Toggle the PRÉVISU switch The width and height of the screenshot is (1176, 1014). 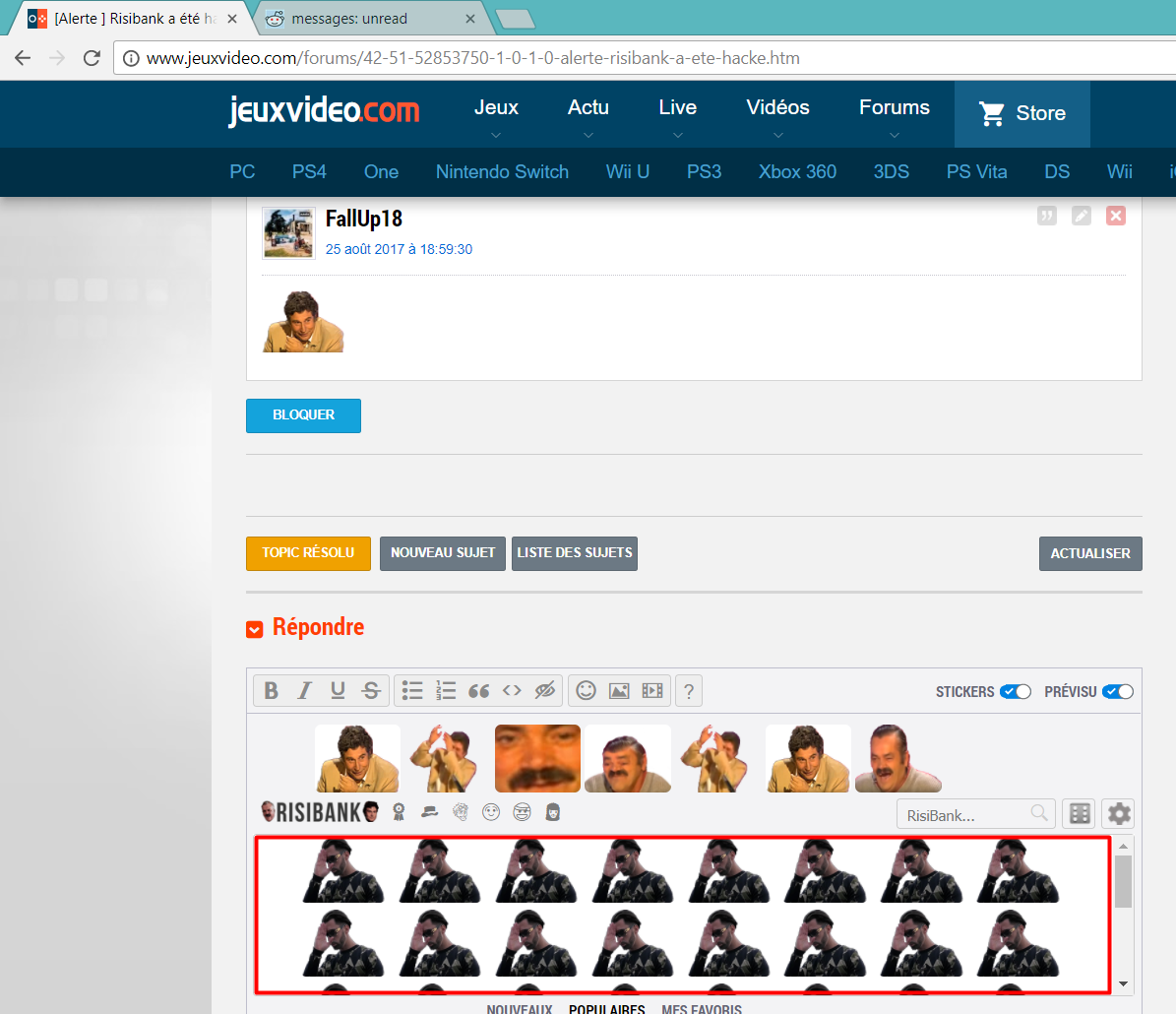point(1118,691)
